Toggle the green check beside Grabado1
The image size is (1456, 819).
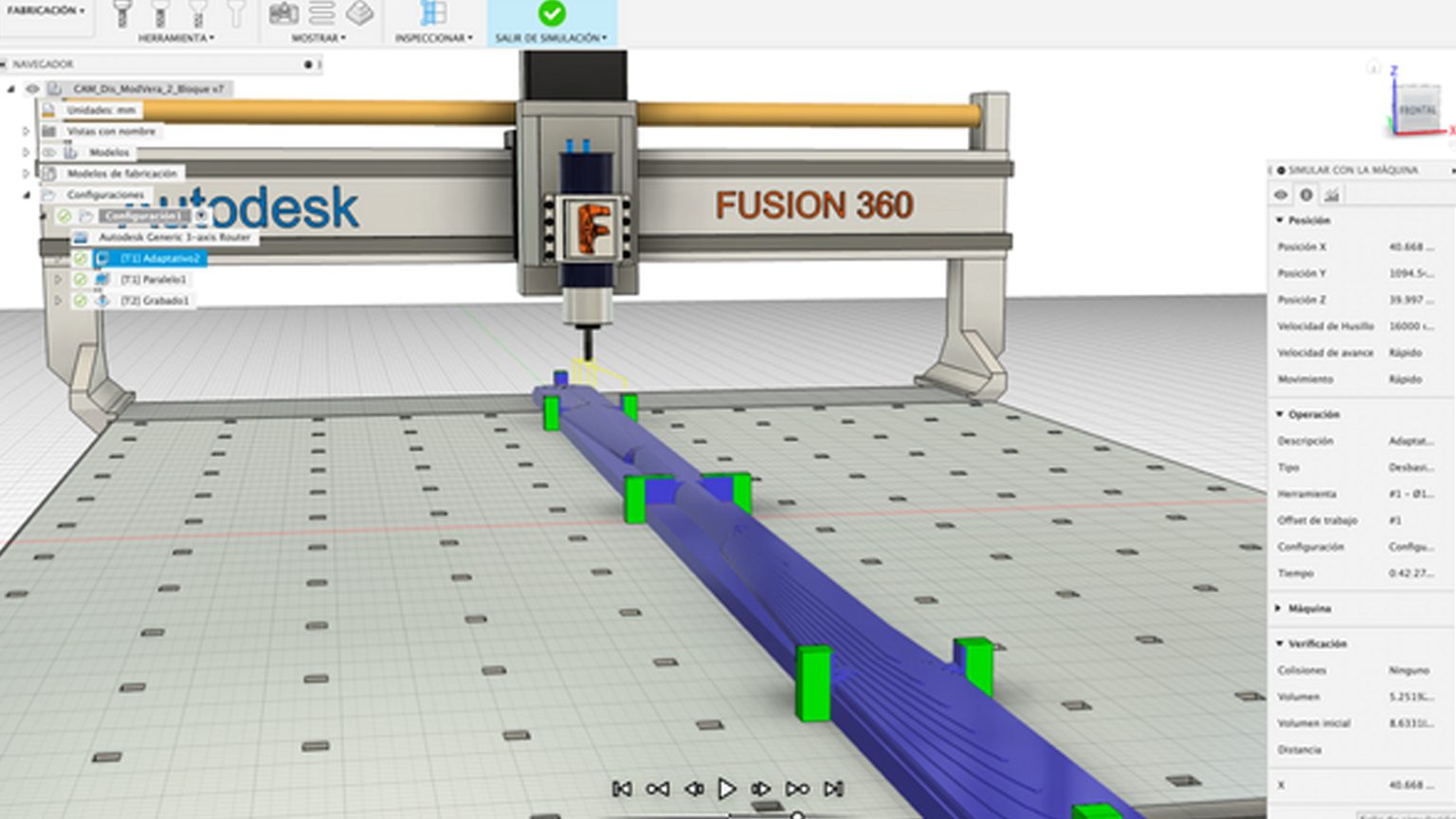point(80,300)
